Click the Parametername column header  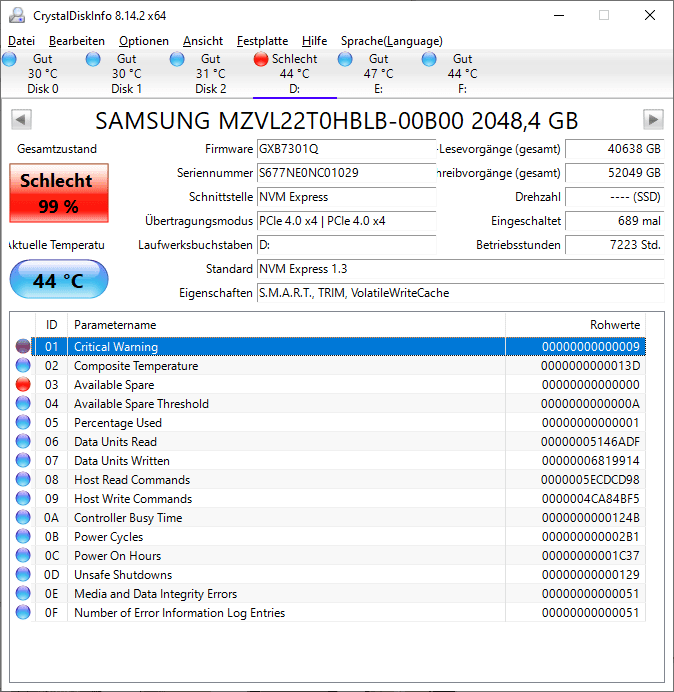[x=286, y=325]
